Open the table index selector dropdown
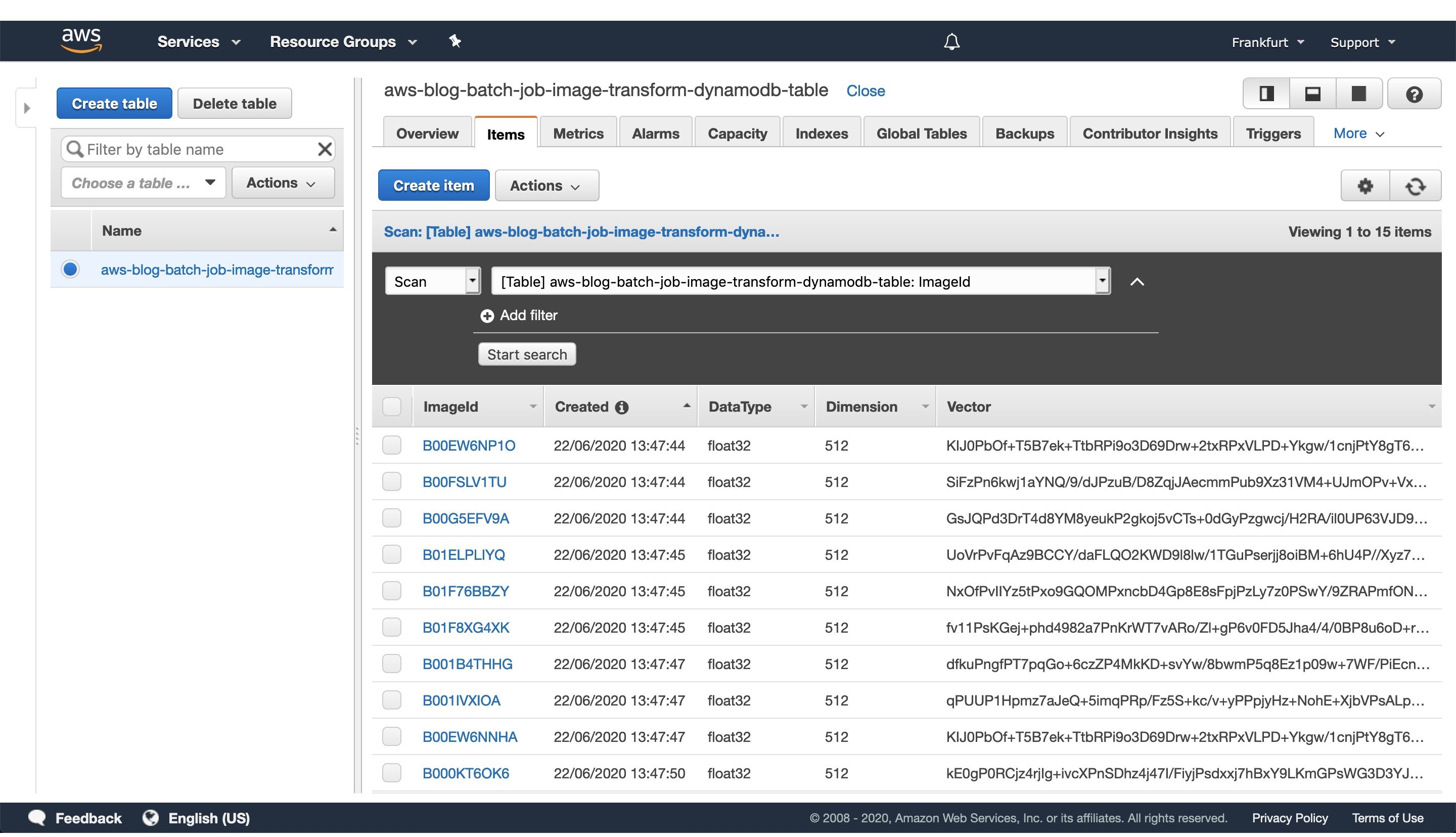The width and height of the screenshot is (1456, 837). pyautogui.click(x=800, y=282)
